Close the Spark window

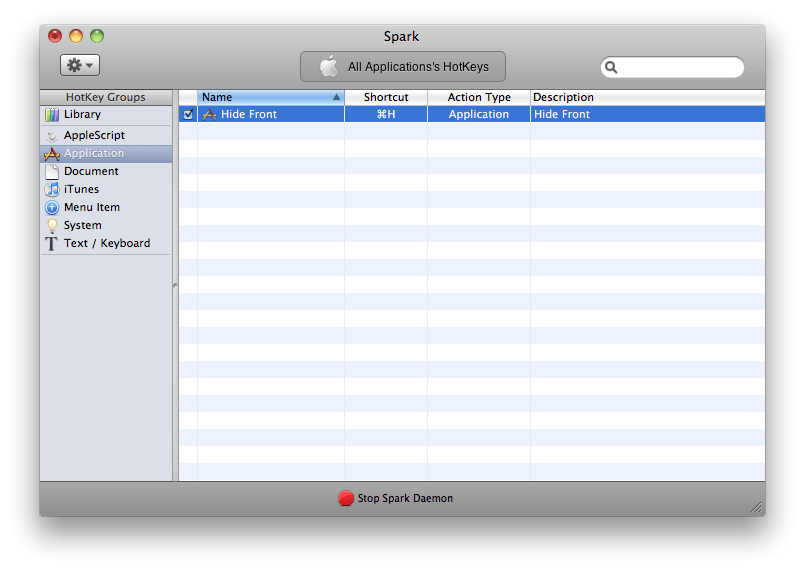pyautogui.click(x=55, y=36)
